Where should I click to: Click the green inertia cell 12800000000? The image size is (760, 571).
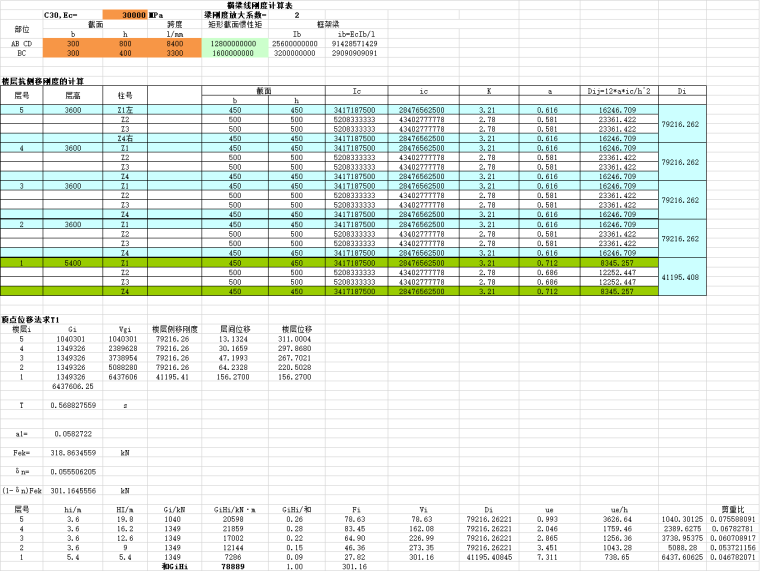(234, 44)
